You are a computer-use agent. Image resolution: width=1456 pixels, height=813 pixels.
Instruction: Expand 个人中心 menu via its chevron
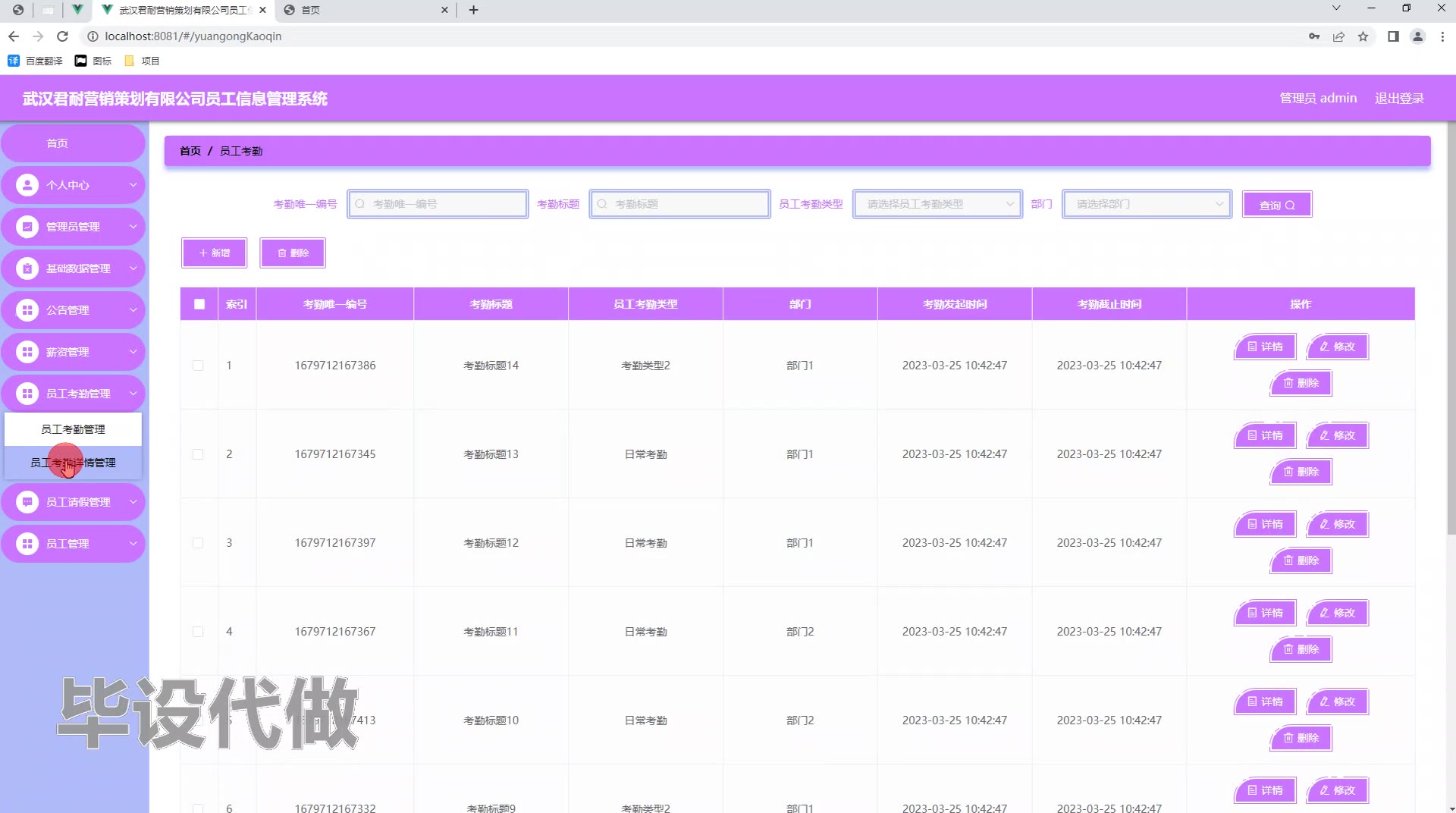click(x=133, y=185)
